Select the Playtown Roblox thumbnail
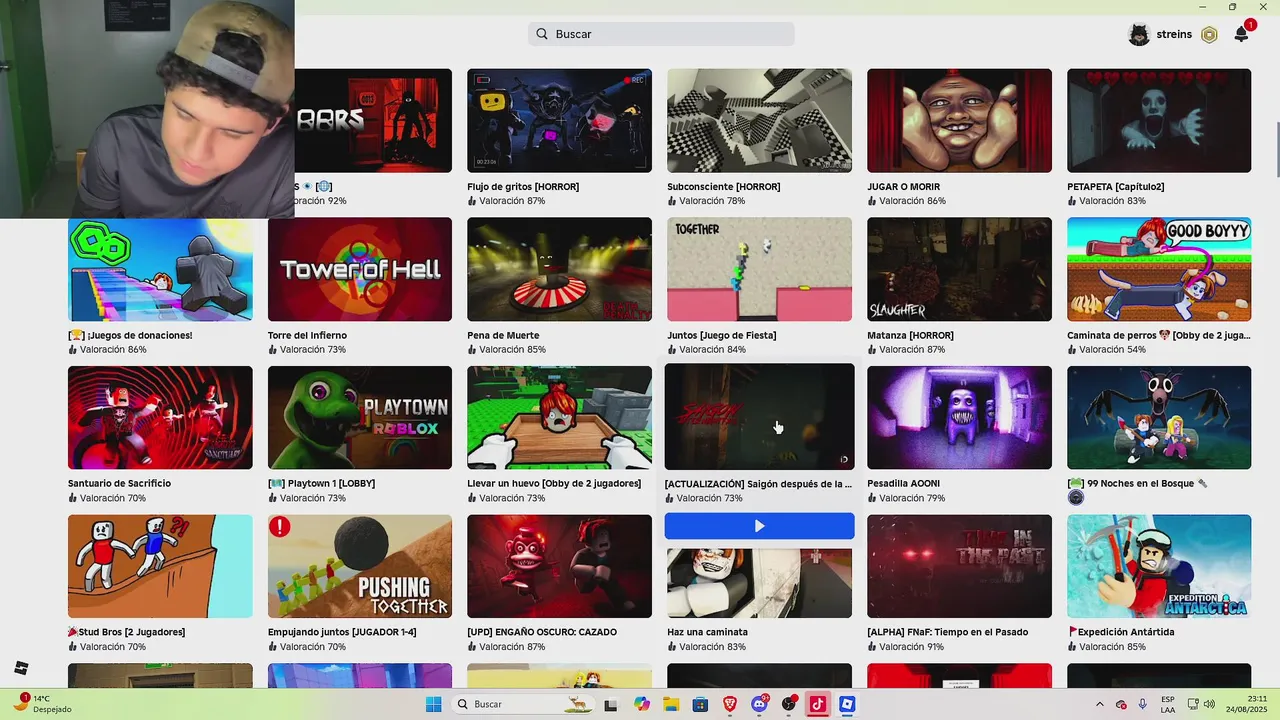This screenshot has width=1280, height=720. click(x=360, y=417)
